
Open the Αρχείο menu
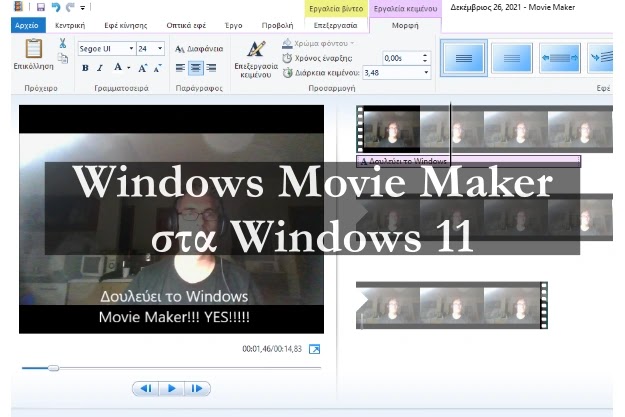point(28,25)
